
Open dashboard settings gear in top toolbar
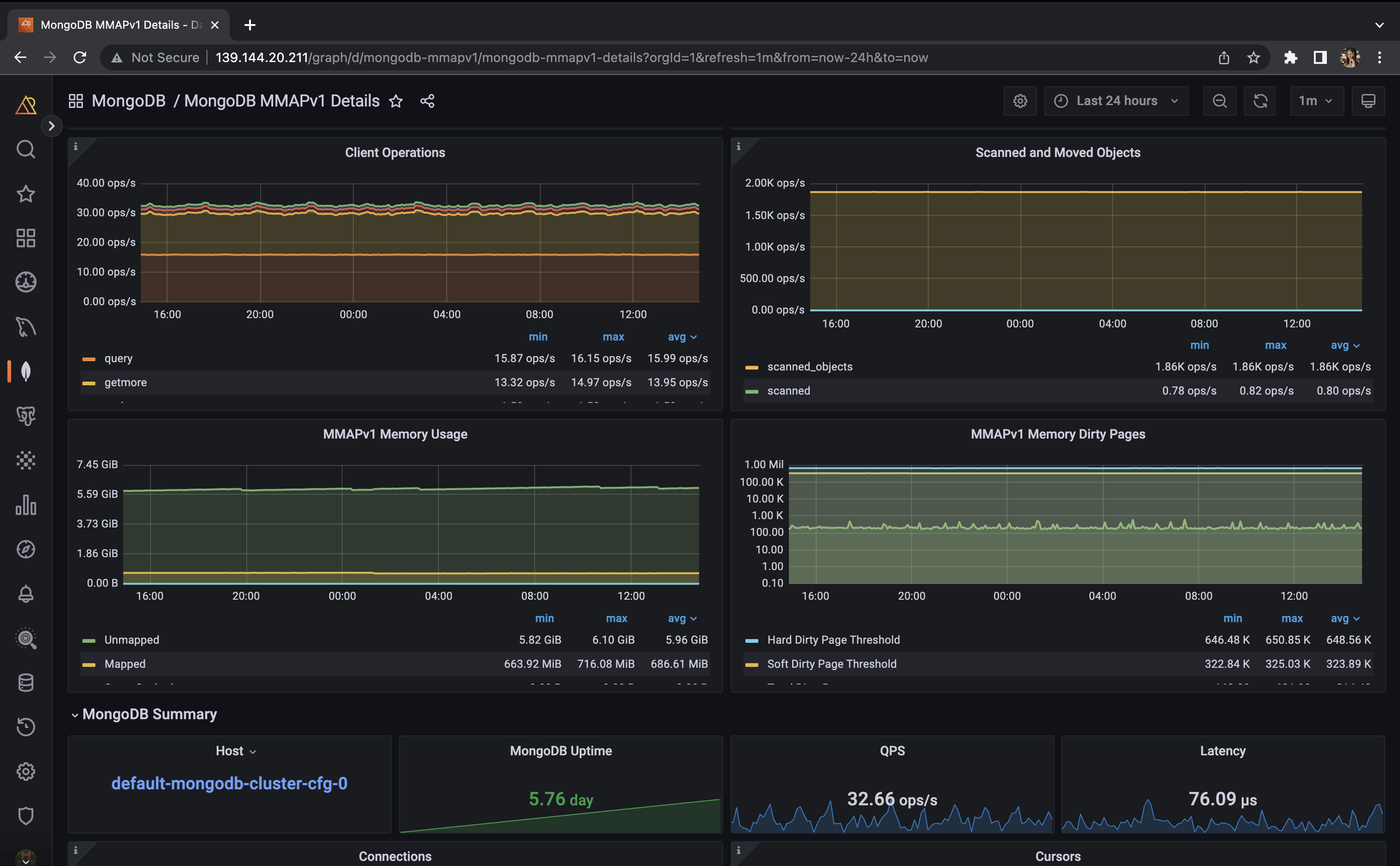point(1020,101)
